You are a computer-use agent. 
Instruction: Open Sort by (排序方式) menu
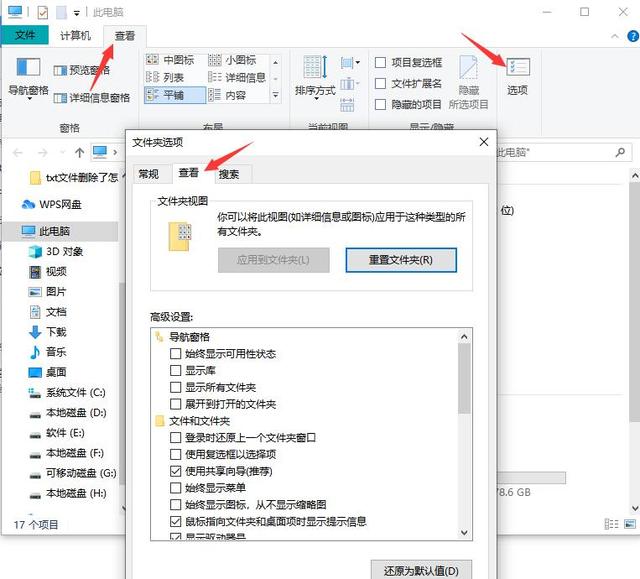[315, 78]
